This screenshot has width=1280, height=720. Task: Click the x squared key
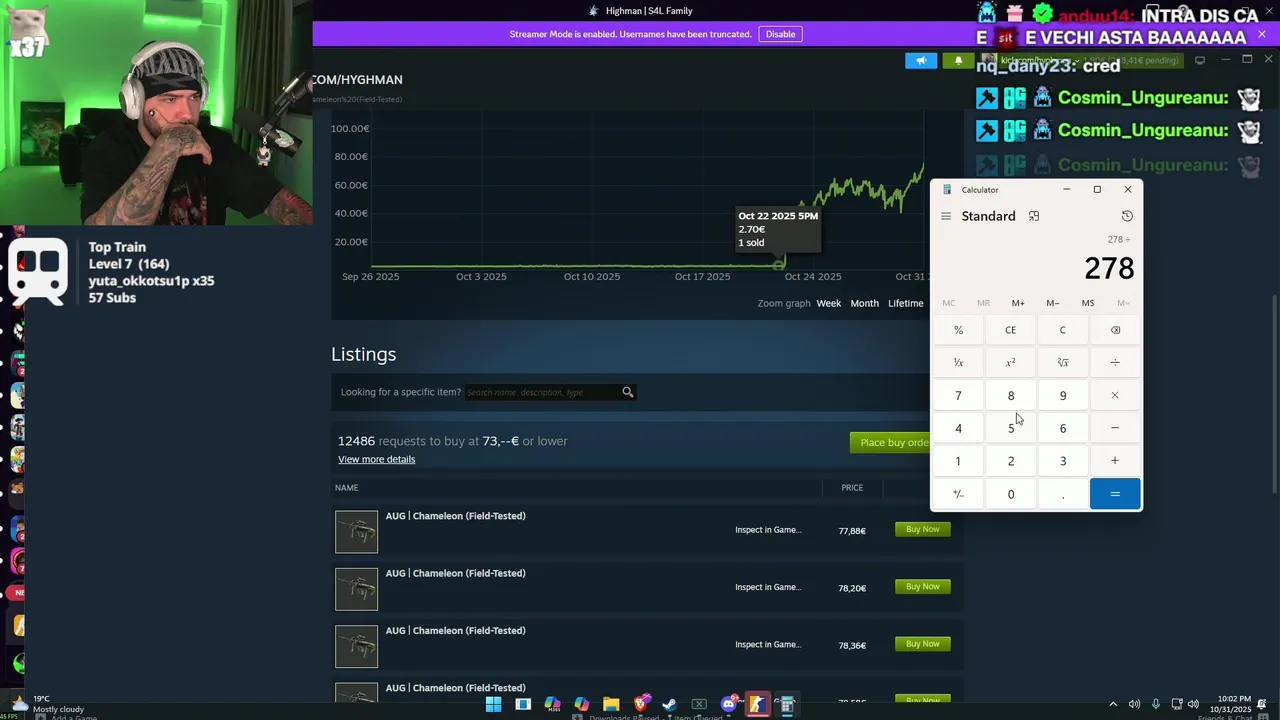(x=1010, y=363)
